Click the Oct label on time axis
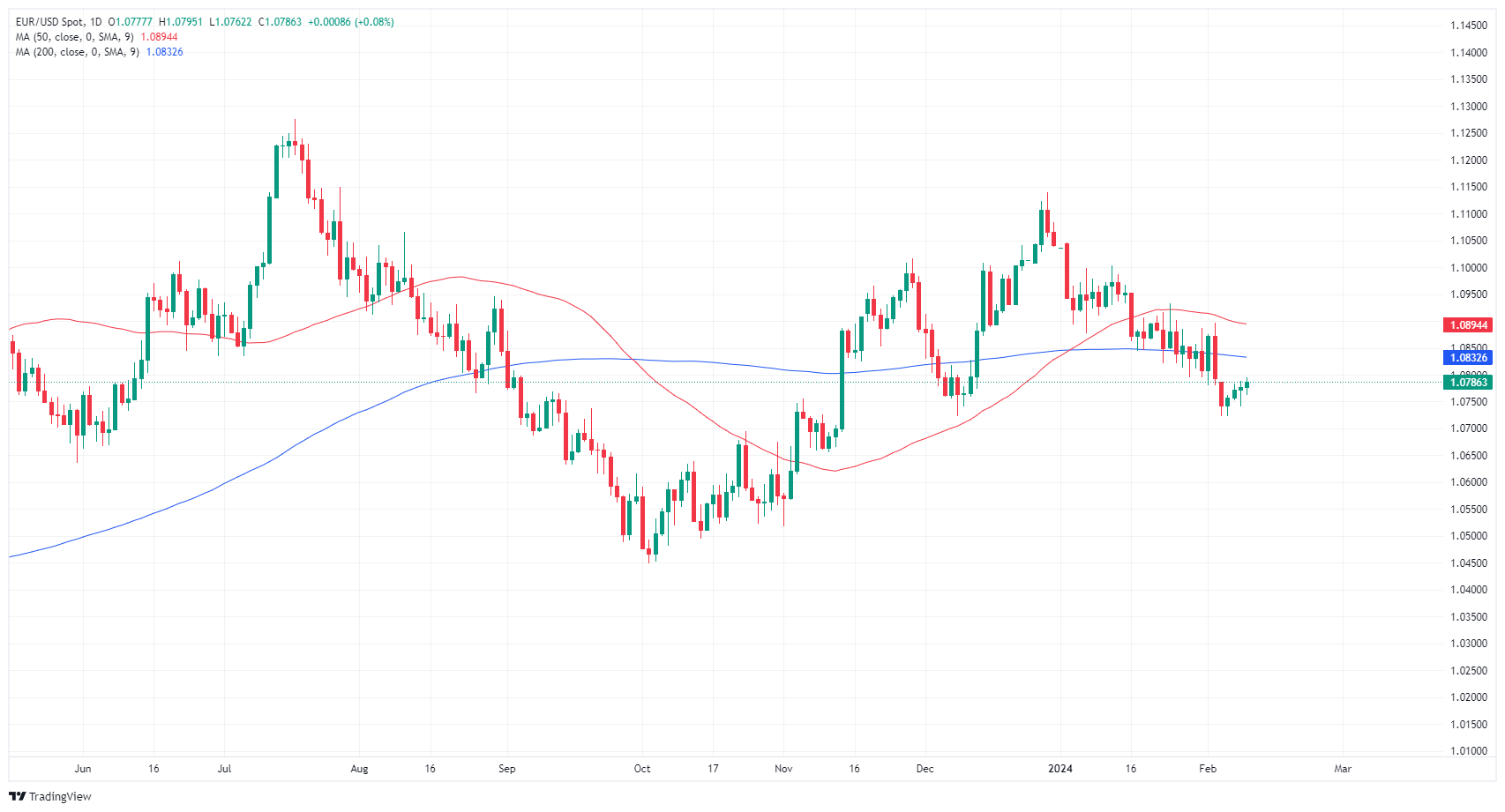The height and width of the screenshot is (812, 1505). (x=642, y=769)
